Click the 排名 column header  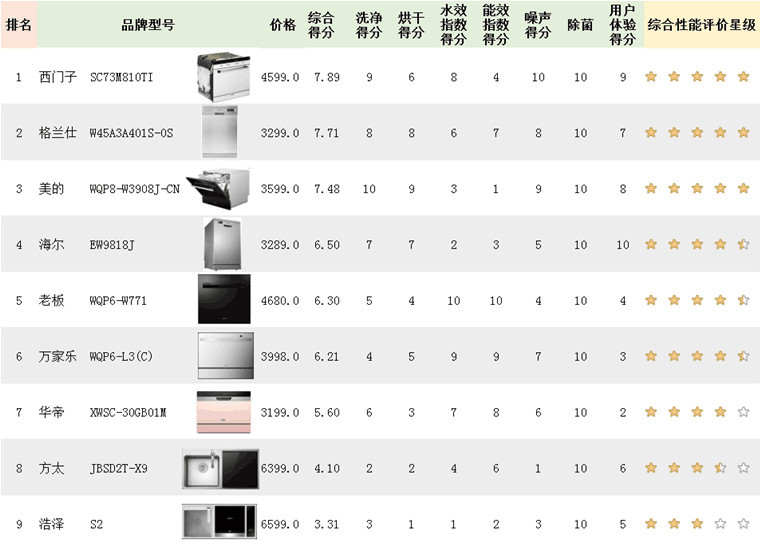pos(19,25)
